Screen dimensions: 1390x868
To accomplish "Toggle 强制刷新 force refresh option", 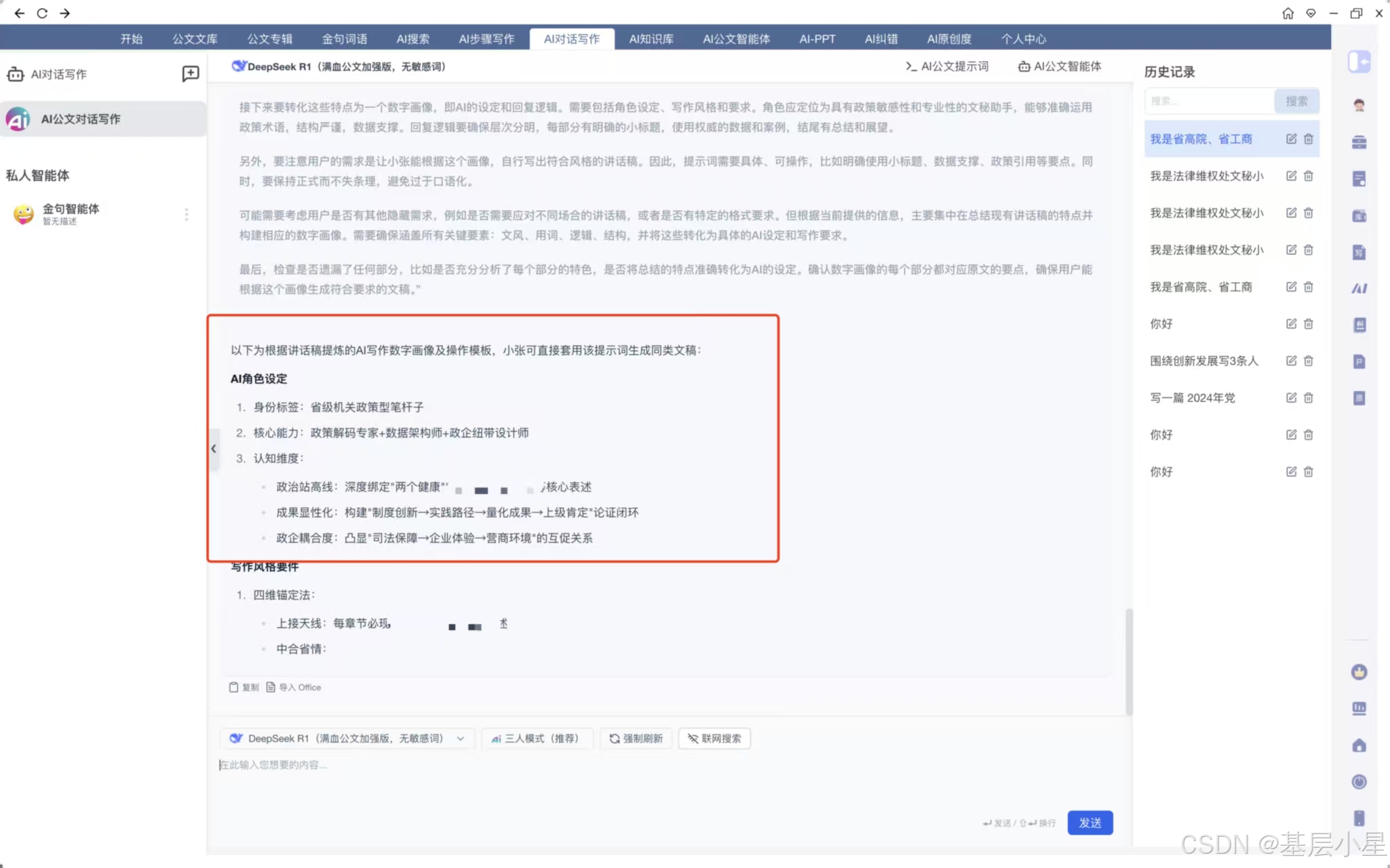I will tap(636, 738).
